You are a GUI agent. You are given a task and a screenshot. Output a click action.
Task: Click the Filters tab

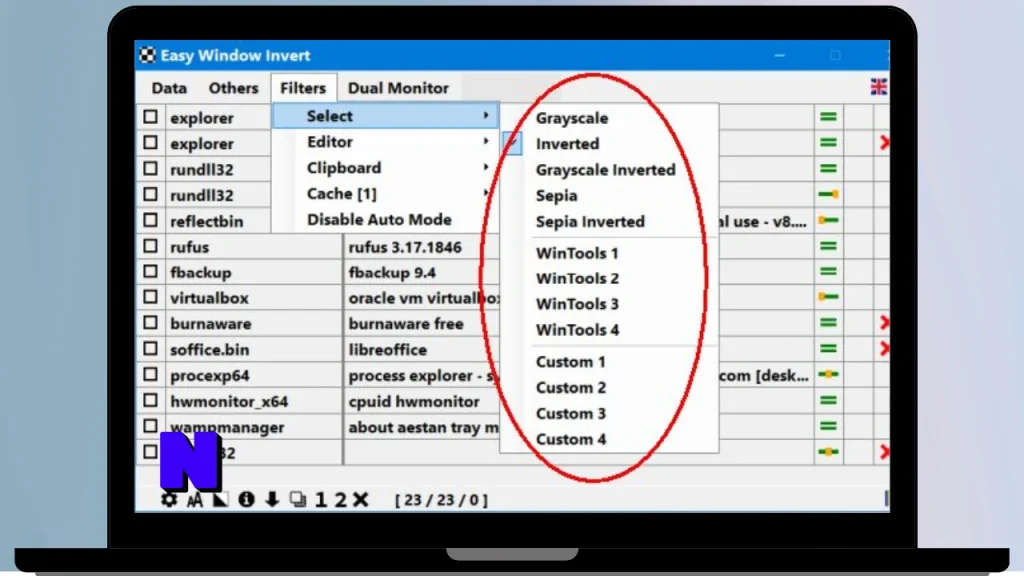[303, 88]
